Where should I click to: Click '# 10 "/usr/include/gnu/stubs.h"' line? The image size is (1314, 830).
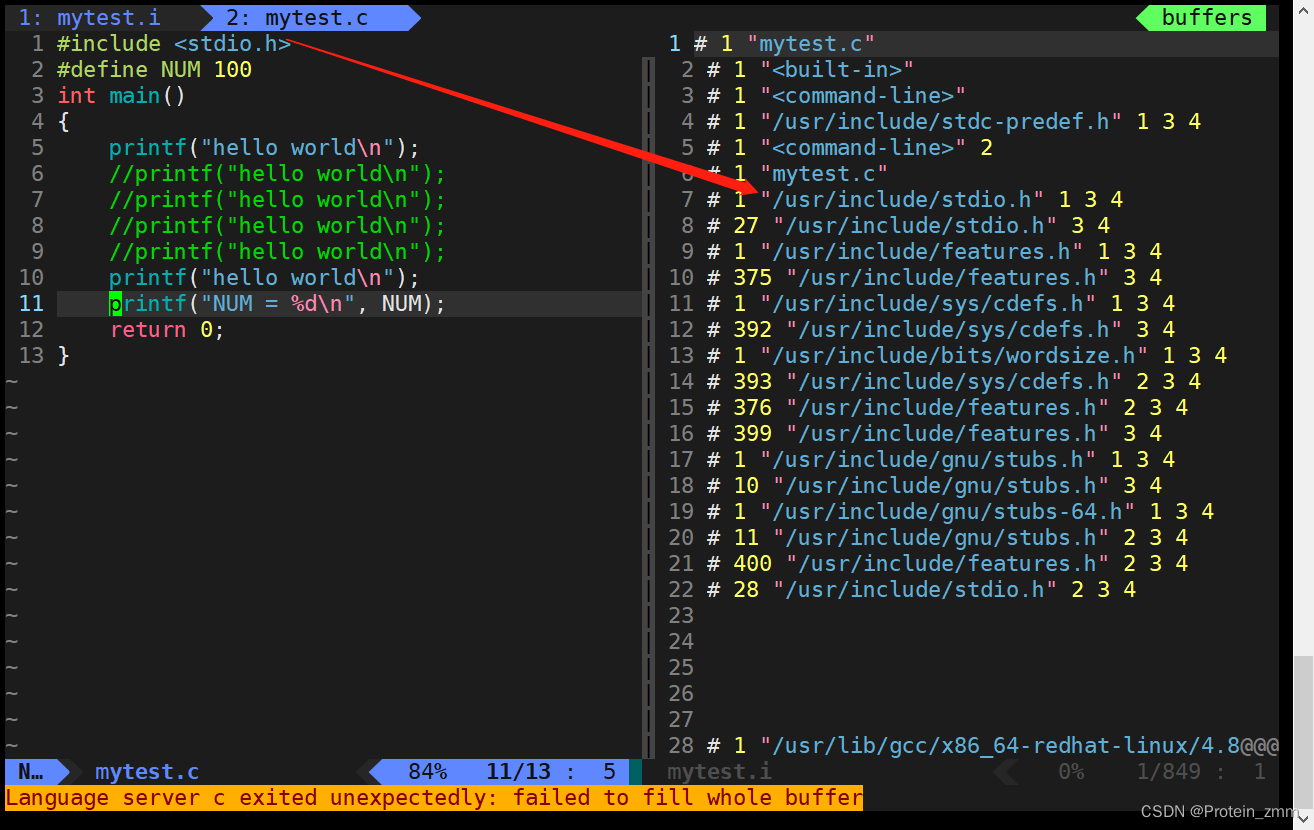(x=935, y=486)
